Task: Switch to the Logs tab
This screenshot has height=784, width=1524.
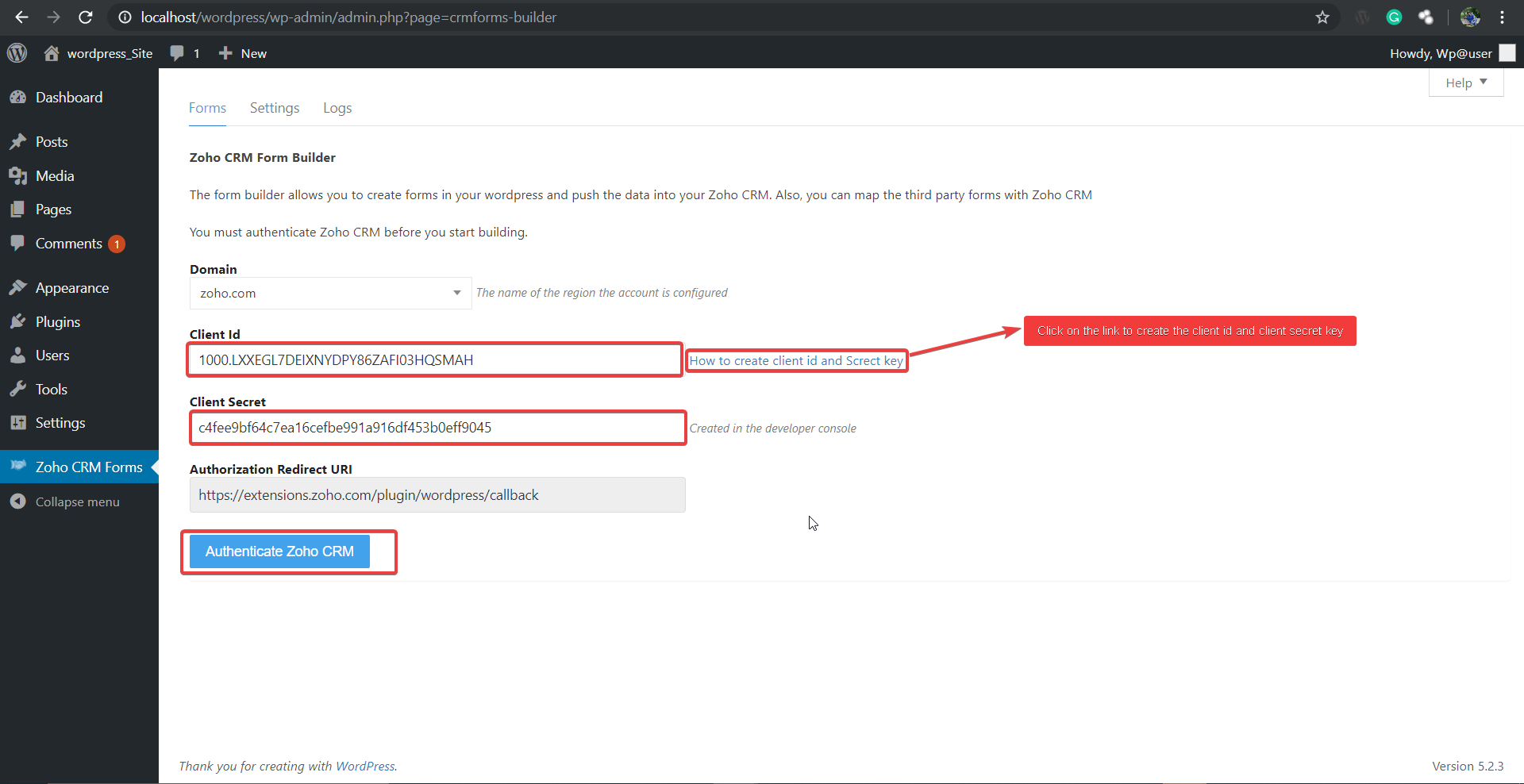Action: 337,108
